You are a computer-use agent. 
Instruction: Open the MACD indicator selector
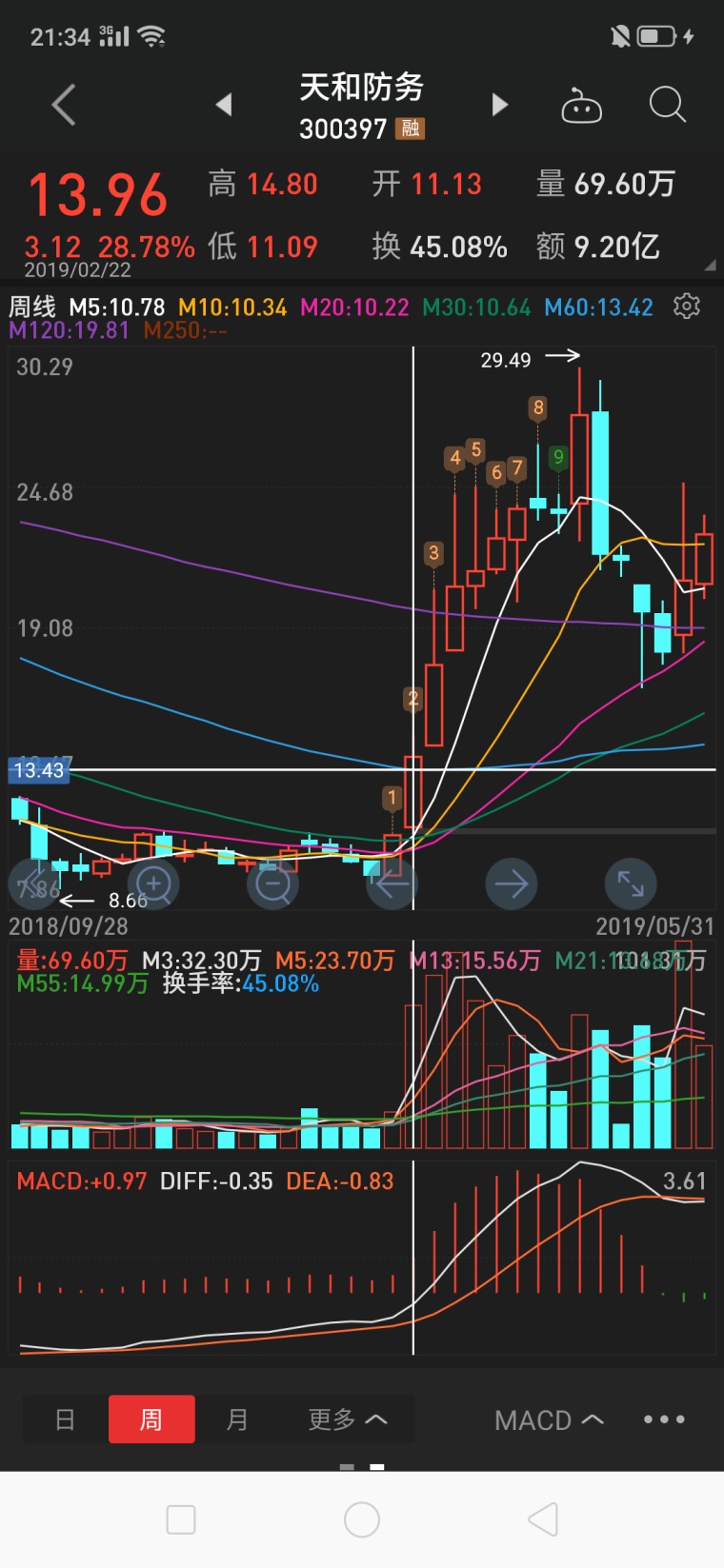549,1420
